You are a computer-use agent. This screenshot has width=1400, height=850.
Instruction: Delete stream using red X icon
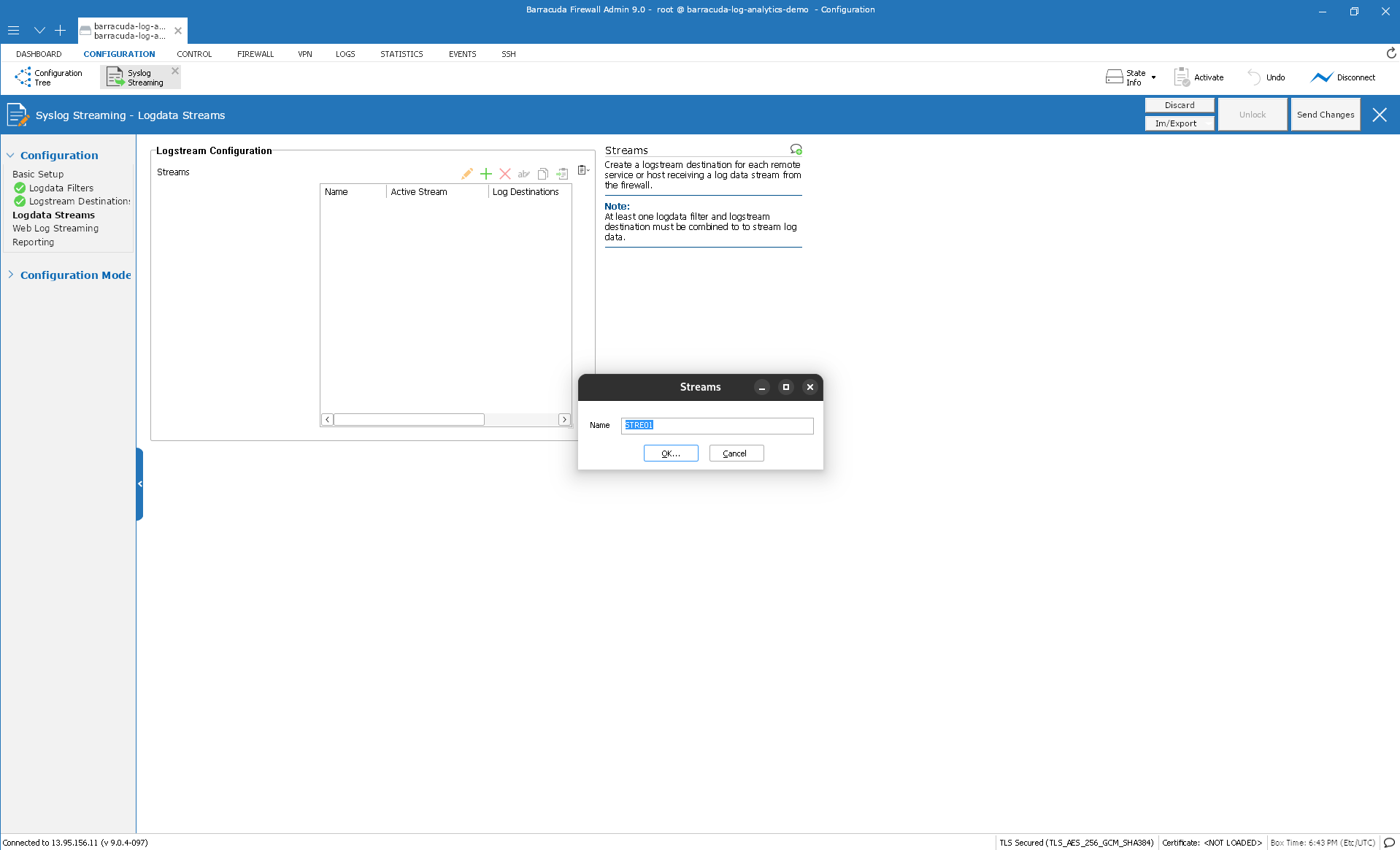click(505, 174)
